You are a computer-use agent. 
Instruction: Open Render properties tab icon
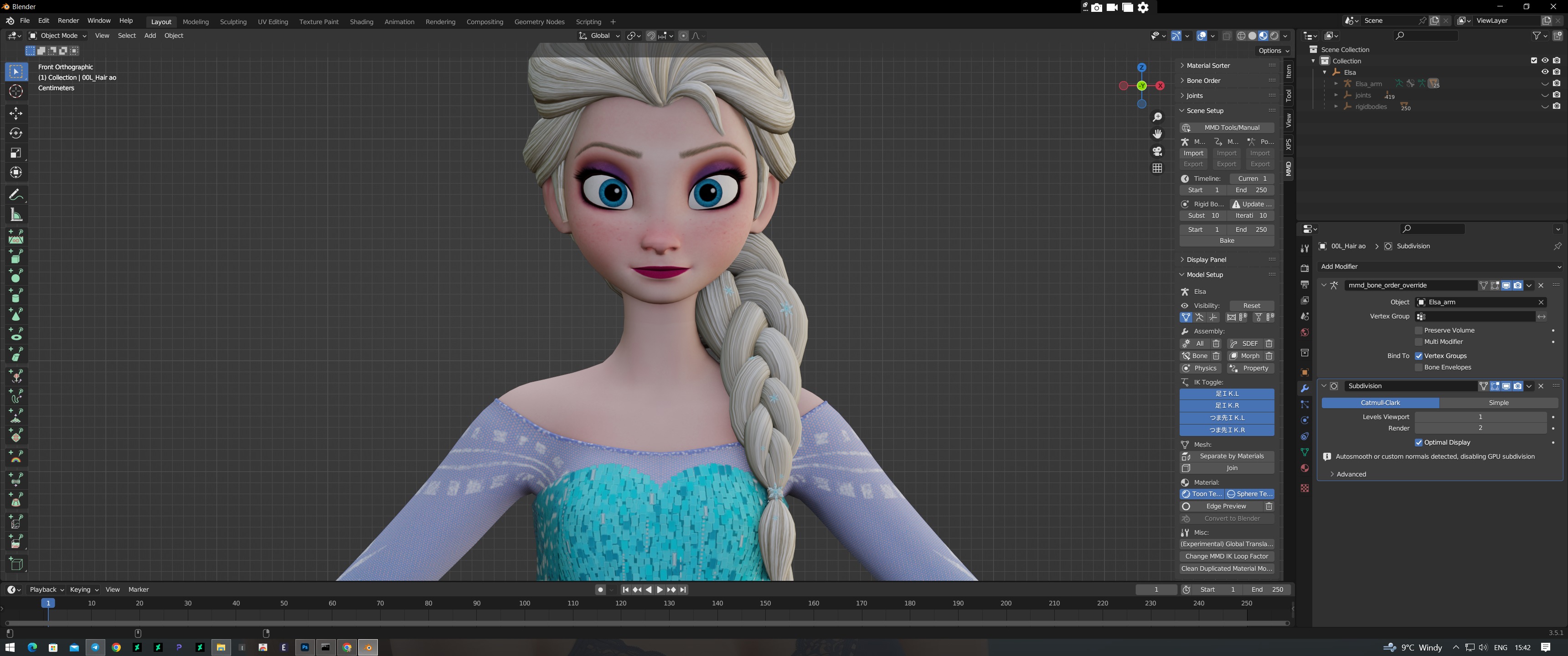click(1305, 268)
